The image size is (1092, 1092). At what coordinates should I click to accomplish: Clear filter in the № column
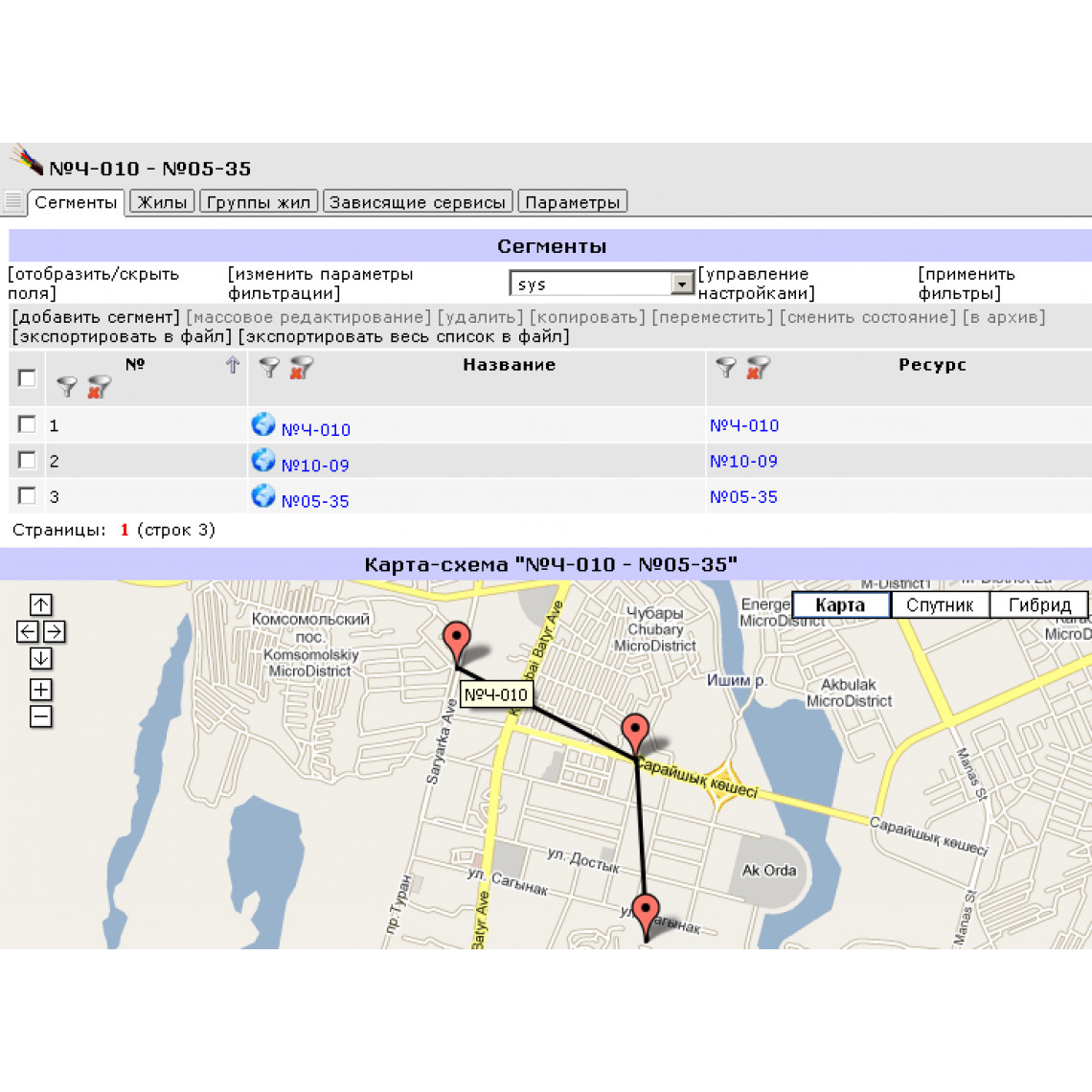99,387
